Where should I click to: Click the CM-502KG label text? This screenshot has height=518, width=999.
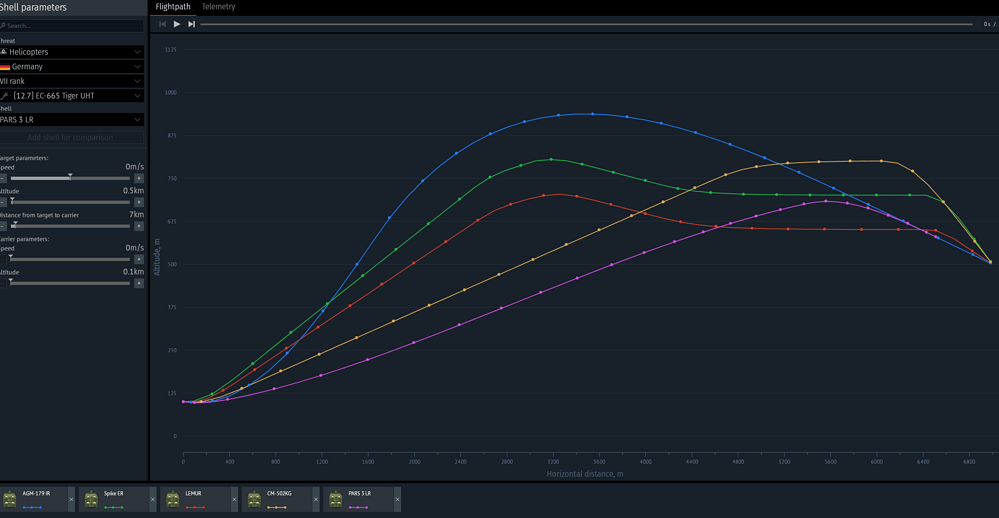pyautogui.click(x=279, y=494)
